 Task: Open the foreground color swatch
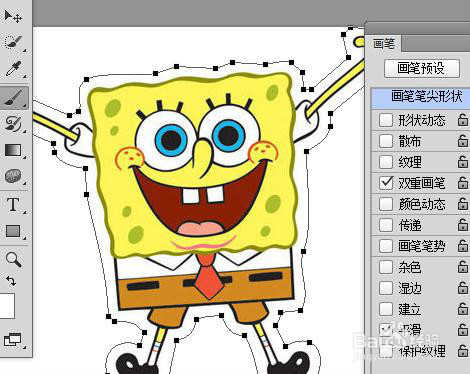tap(7, 306)
